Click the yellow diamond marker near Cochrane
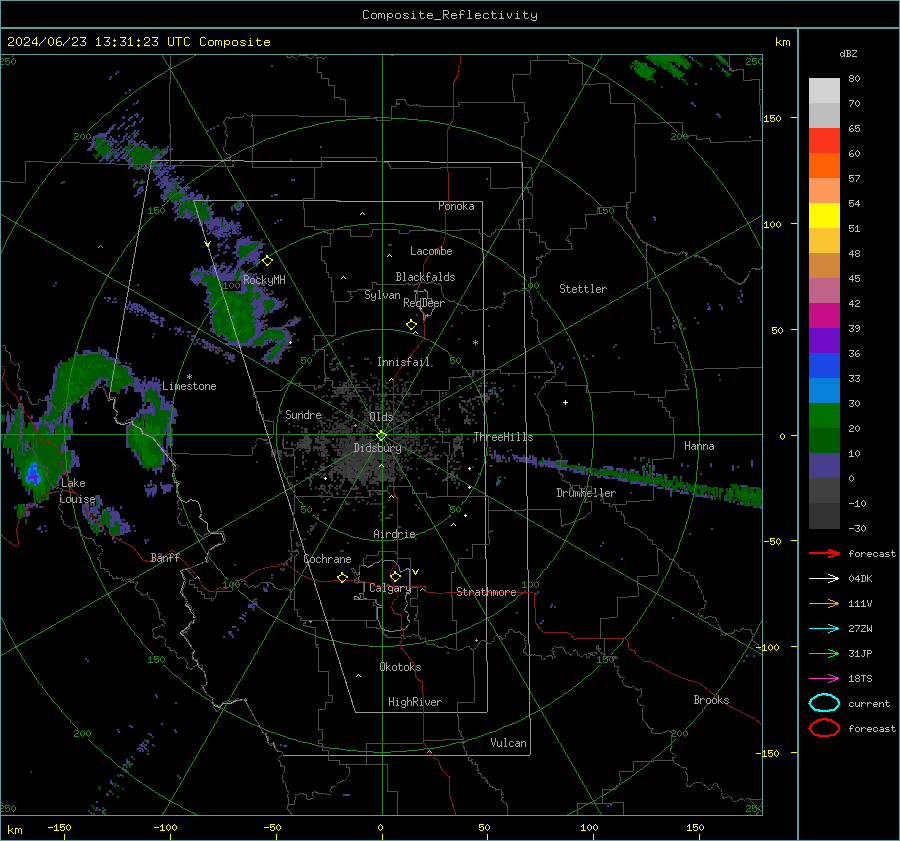Viewport: 900px width, 841px height. [x=343, y=577]
